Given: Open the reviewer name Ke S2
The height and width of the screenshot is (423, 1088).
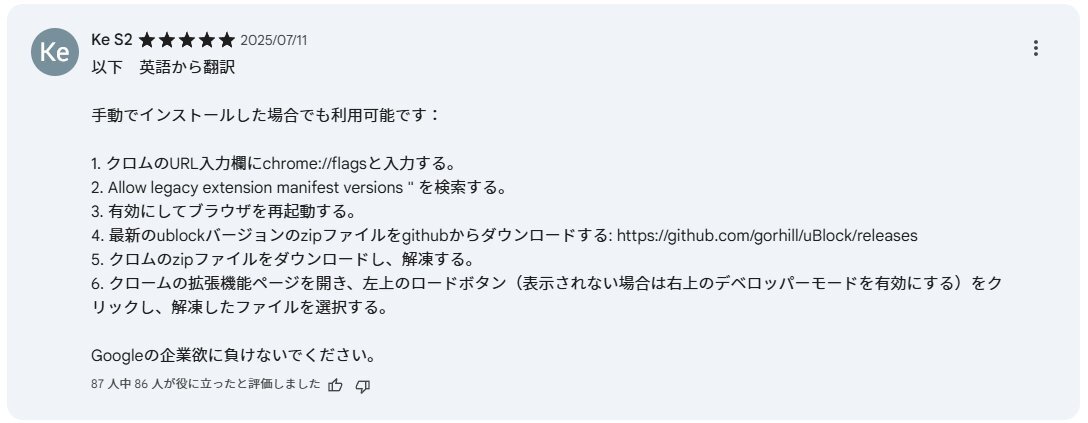Looking at the screenshot, I should pyautogui.click(x=112, y=40).
